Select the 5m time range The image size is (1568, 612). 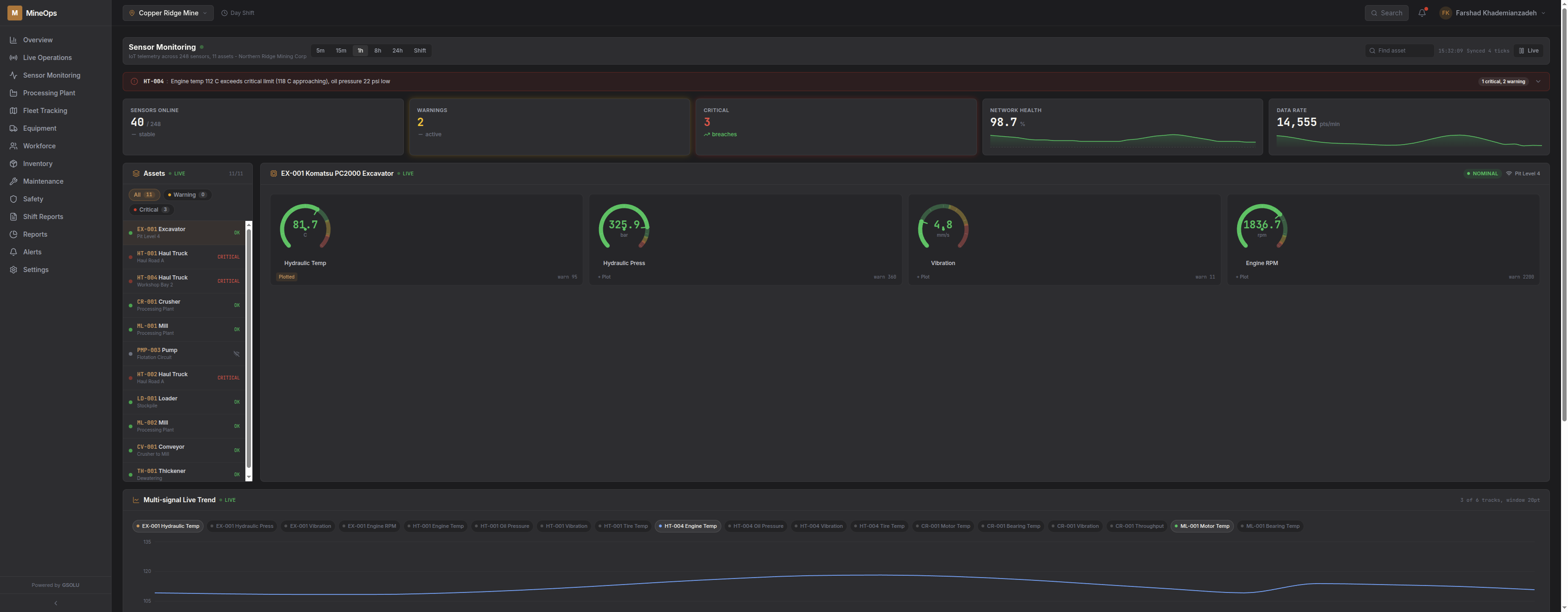click(x=320, y=51)
